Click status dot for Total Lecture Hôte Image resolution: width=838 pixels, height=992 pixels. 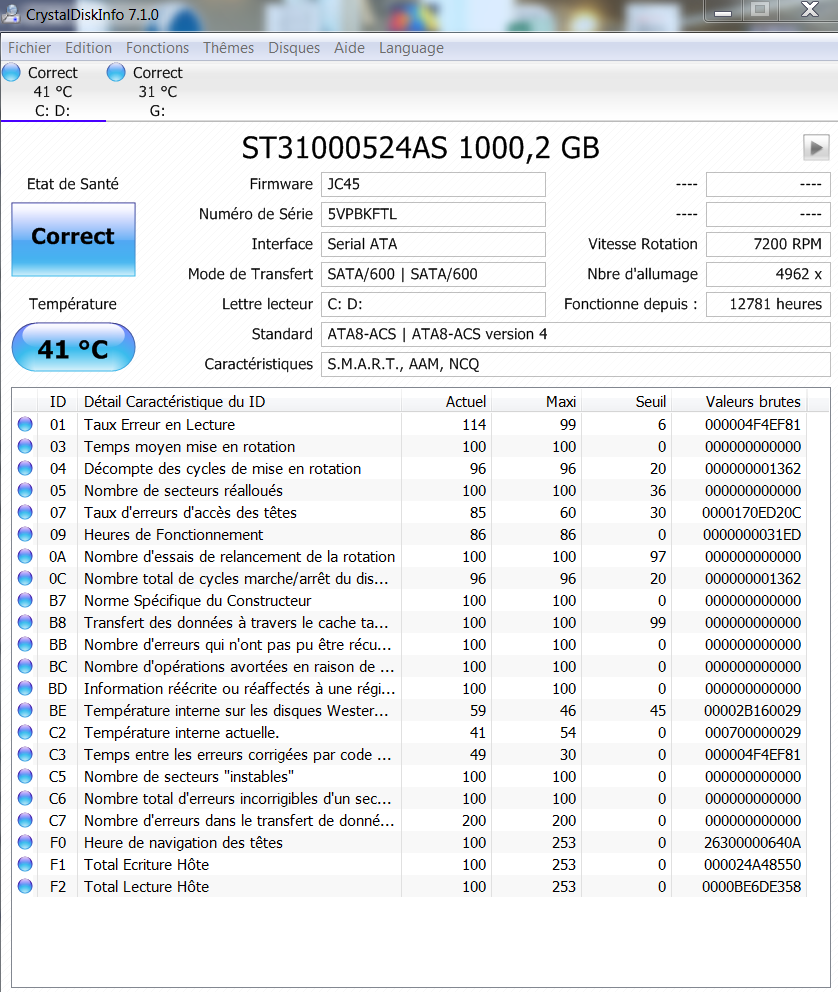(25, 886)
